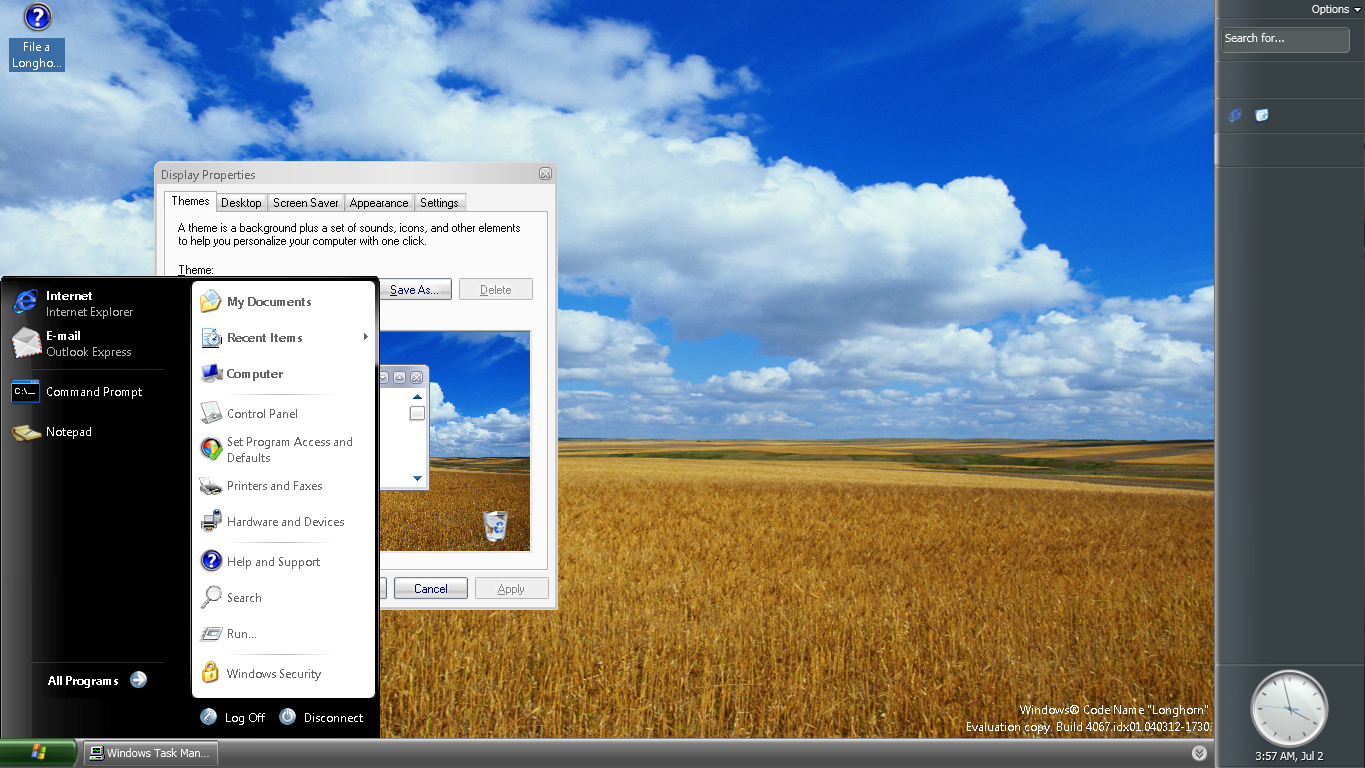
Task: Click the desktop help file shortcut icon
Action: (37, 17)
